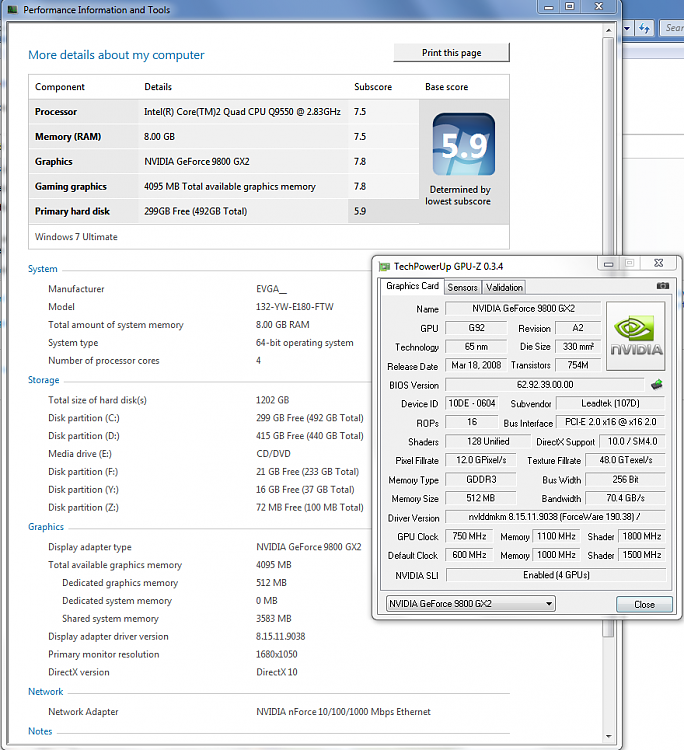Click the vertical scrollbar down arrow
This screenshot has height=750, width=684.
608,736
